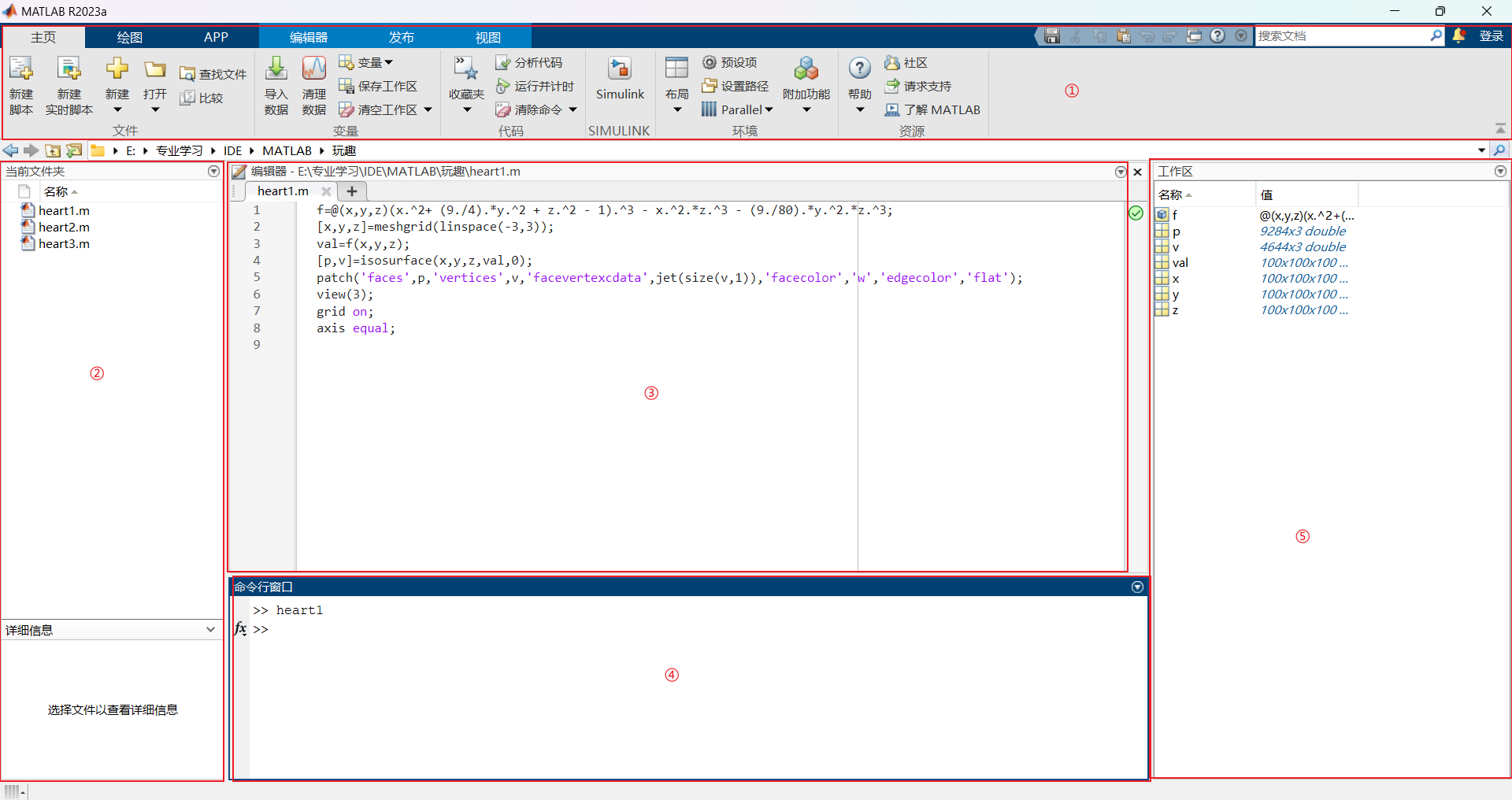Click the 新建脚本 (New Script) icon
This screenshot has height=800, width=1512.
click(x=21, y=69)
